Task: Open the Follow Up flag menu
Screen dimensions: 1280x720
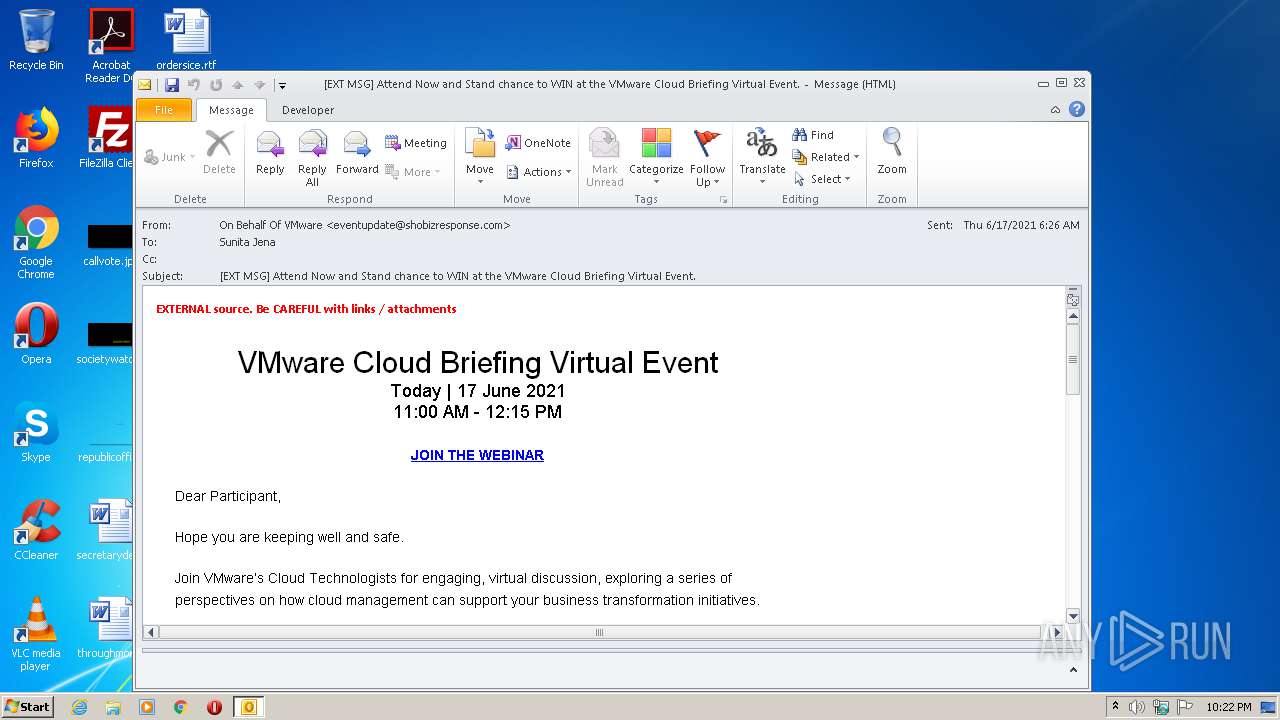Action: coord(707,157)
